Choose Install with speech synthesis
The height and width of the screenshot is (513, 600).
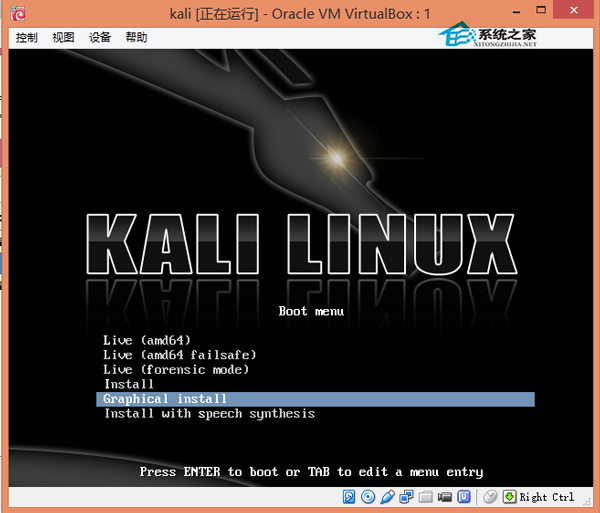coord(210,414)
